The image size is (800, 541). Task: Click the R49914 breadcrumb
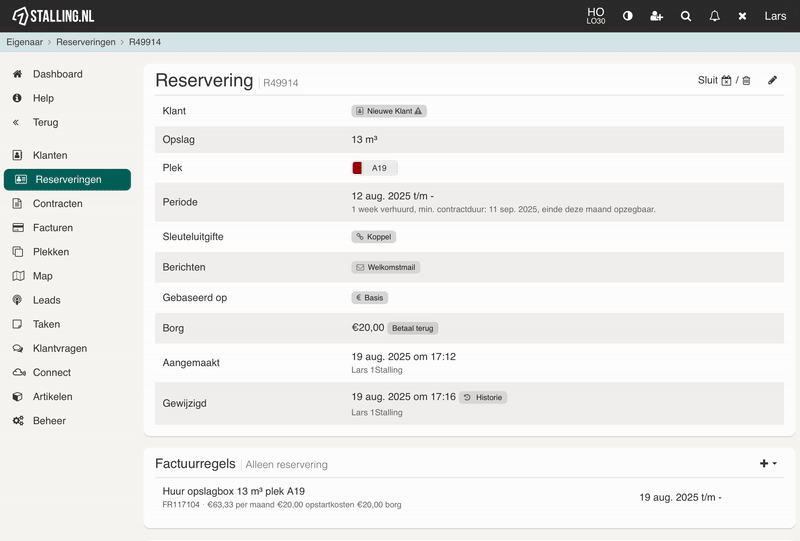[144, 42]
